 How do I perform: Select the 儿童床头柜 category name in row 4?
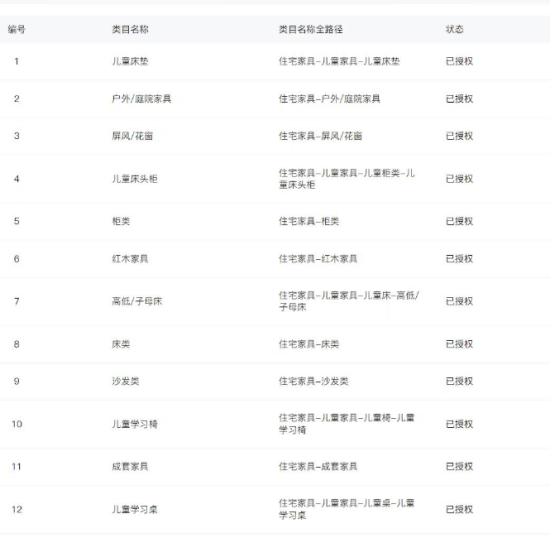coord(135,179)
